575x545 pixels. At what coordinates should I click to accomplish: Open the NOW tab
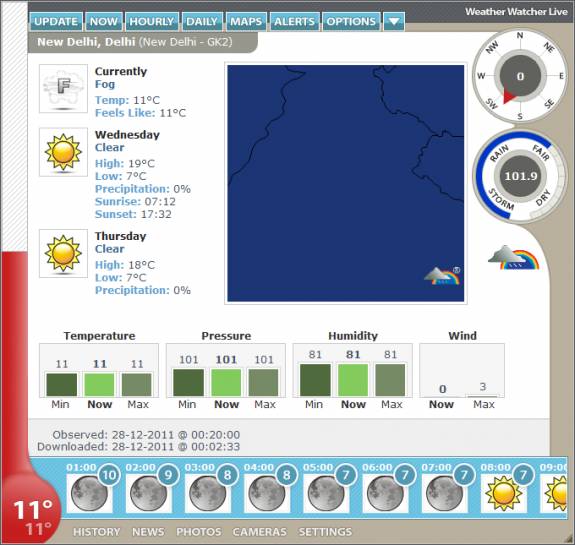coord(104,22)
